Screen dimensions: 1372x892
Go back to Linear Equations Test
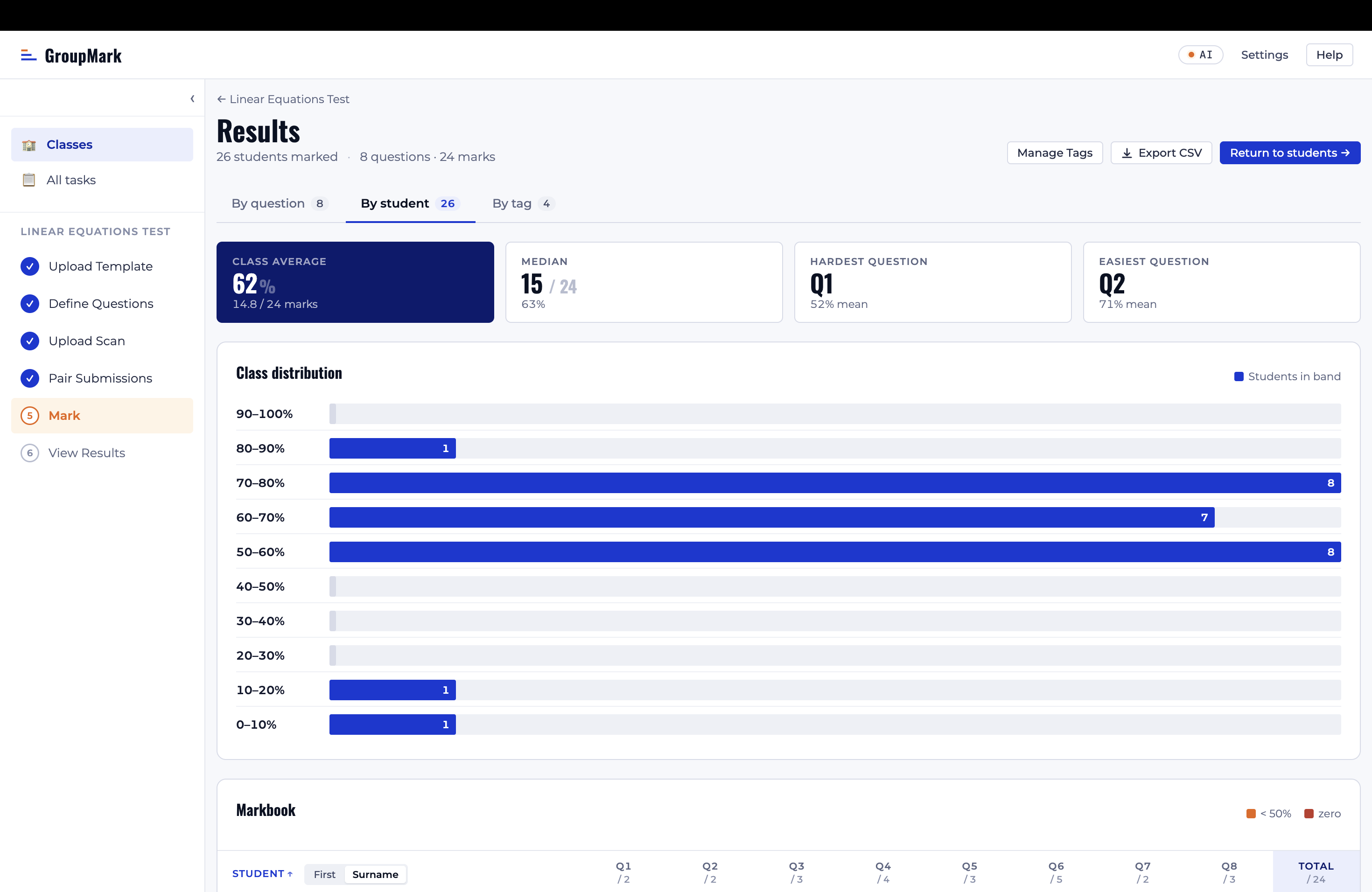click(x=283, y=99)
